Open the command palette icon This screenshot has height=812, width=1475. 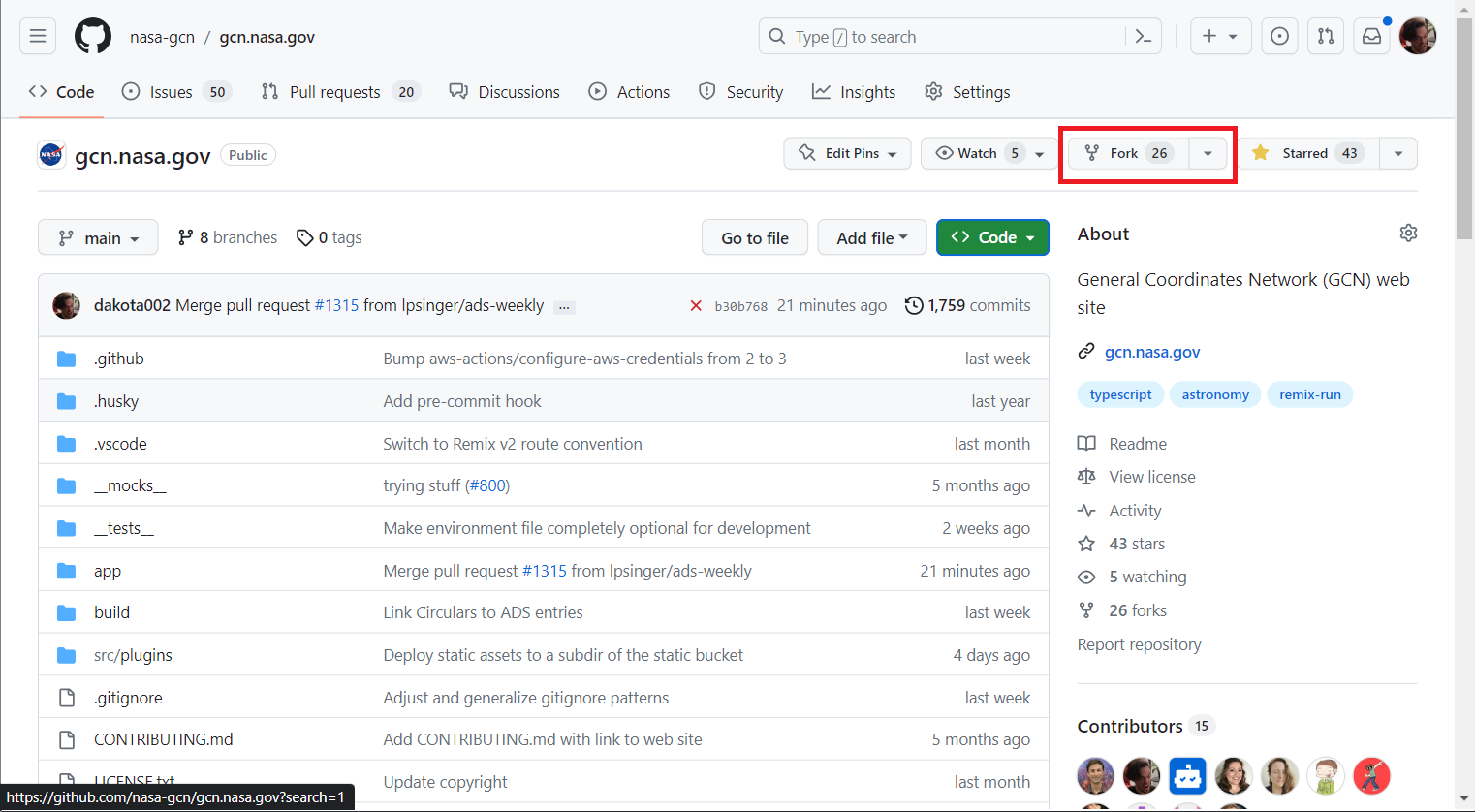(x=1144, y=36)
